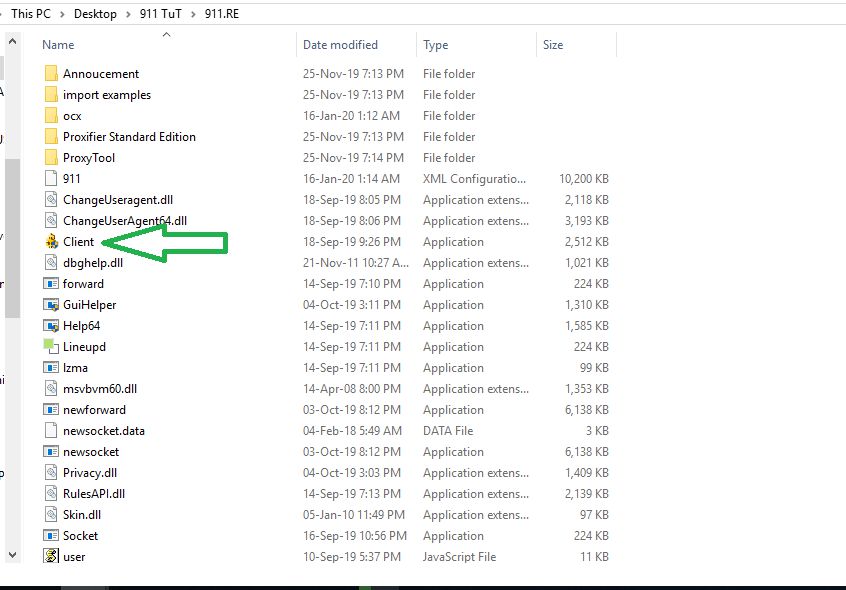Expand the chevron after Desktop in path

coord(128,14)
